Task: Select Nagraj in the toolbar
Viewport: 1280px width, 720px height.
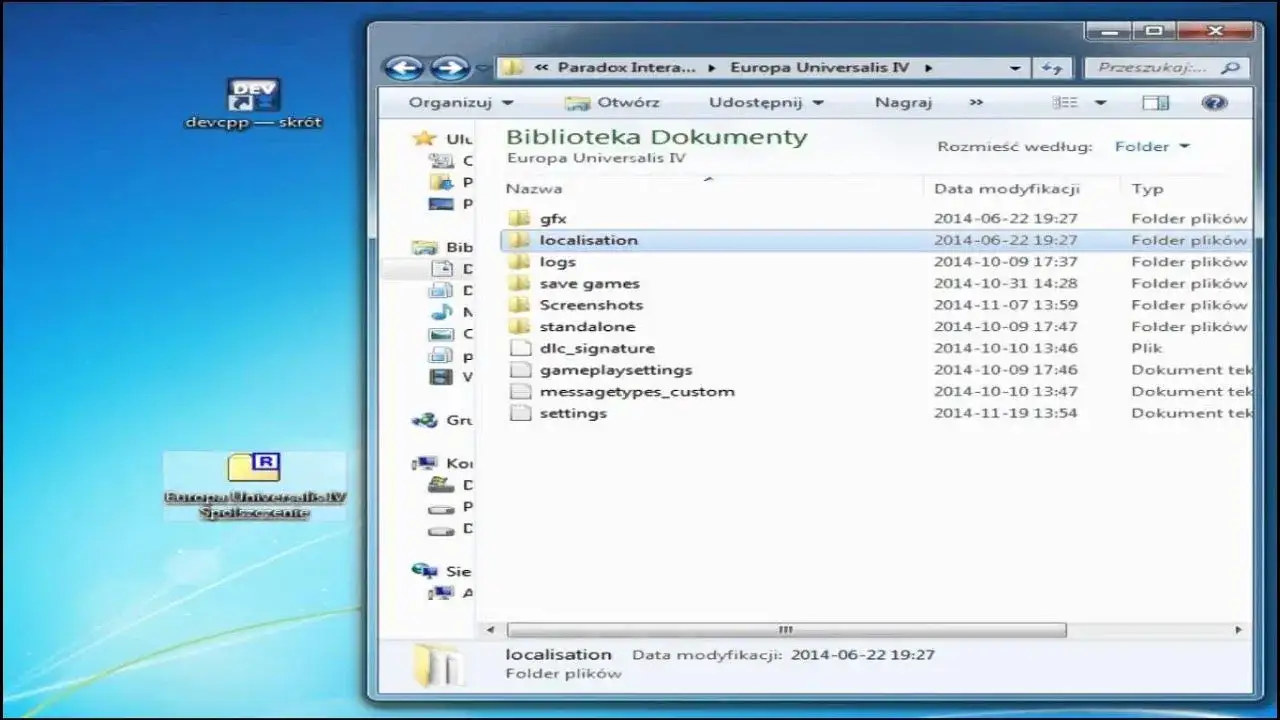Action: tap(903, 102)
